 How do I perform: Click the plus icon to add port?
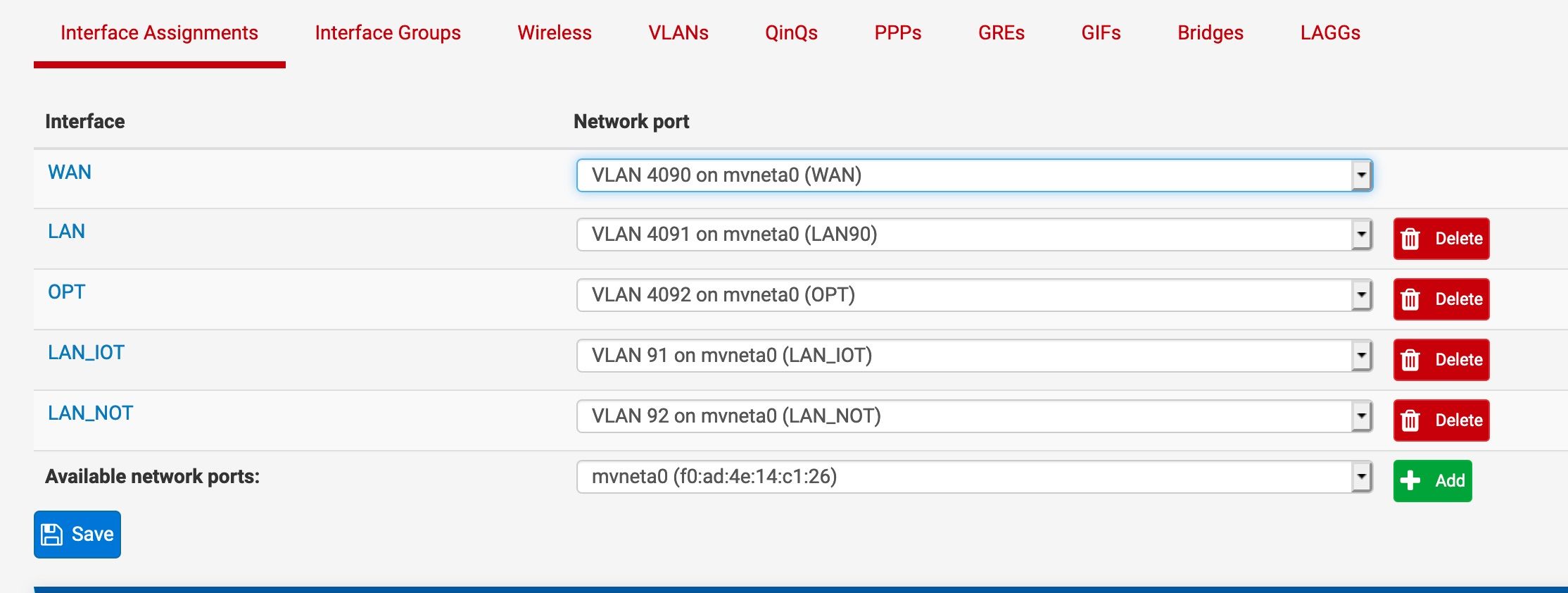click(1410, 480)
